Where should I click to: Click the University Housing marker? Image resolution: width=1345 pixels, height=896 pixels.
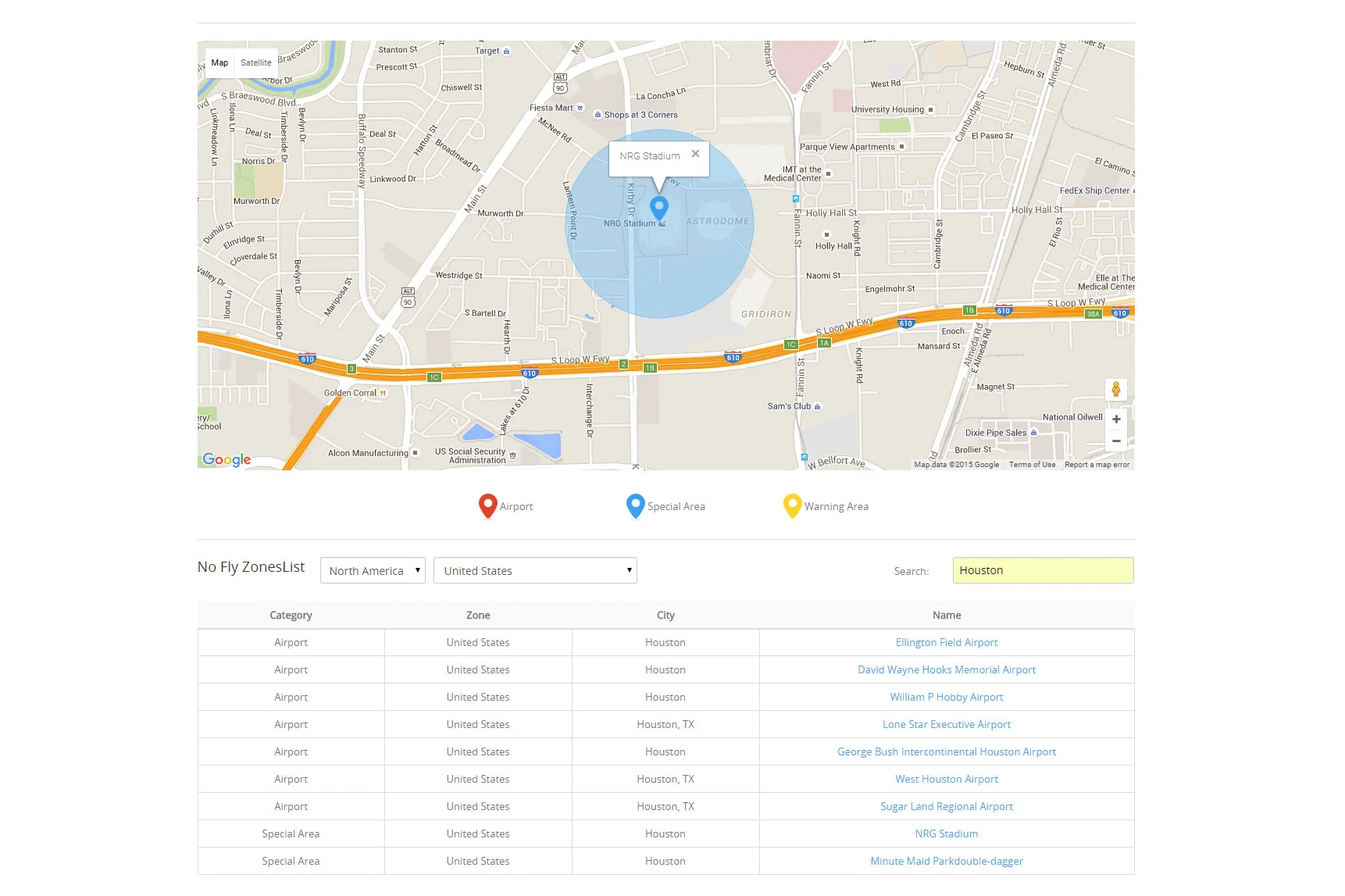pos(930,110)
